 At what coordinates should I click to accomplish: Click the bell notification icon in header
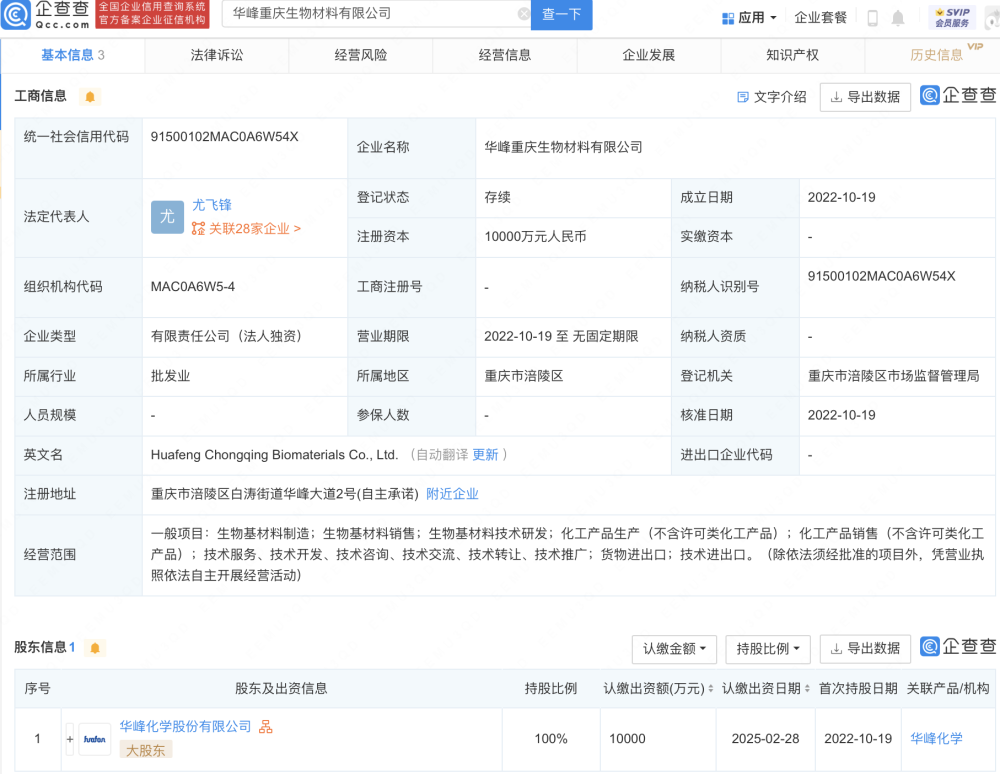click(898, 17)
